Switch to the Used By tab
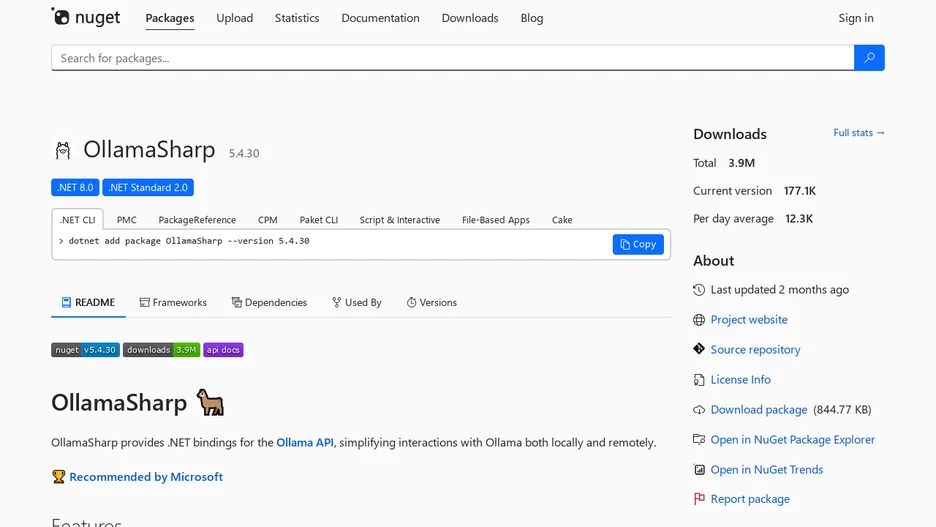The height and width of the screenshot is (527, 936). [357, 303]
